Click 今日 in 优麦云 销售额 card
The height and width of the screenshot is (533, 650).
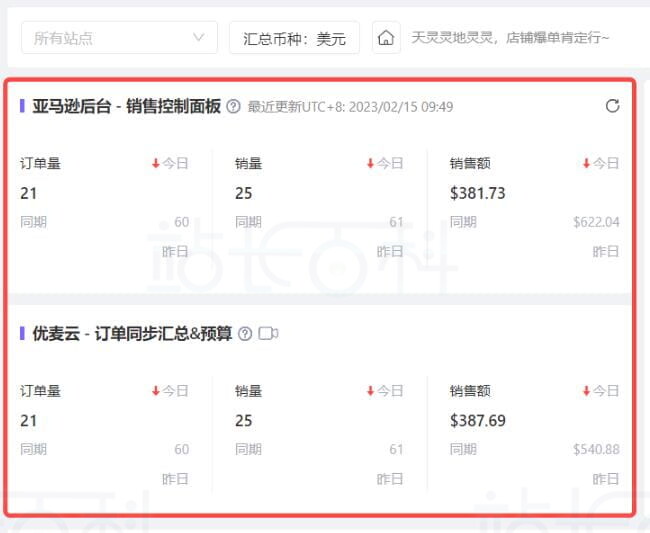(606, 390)
